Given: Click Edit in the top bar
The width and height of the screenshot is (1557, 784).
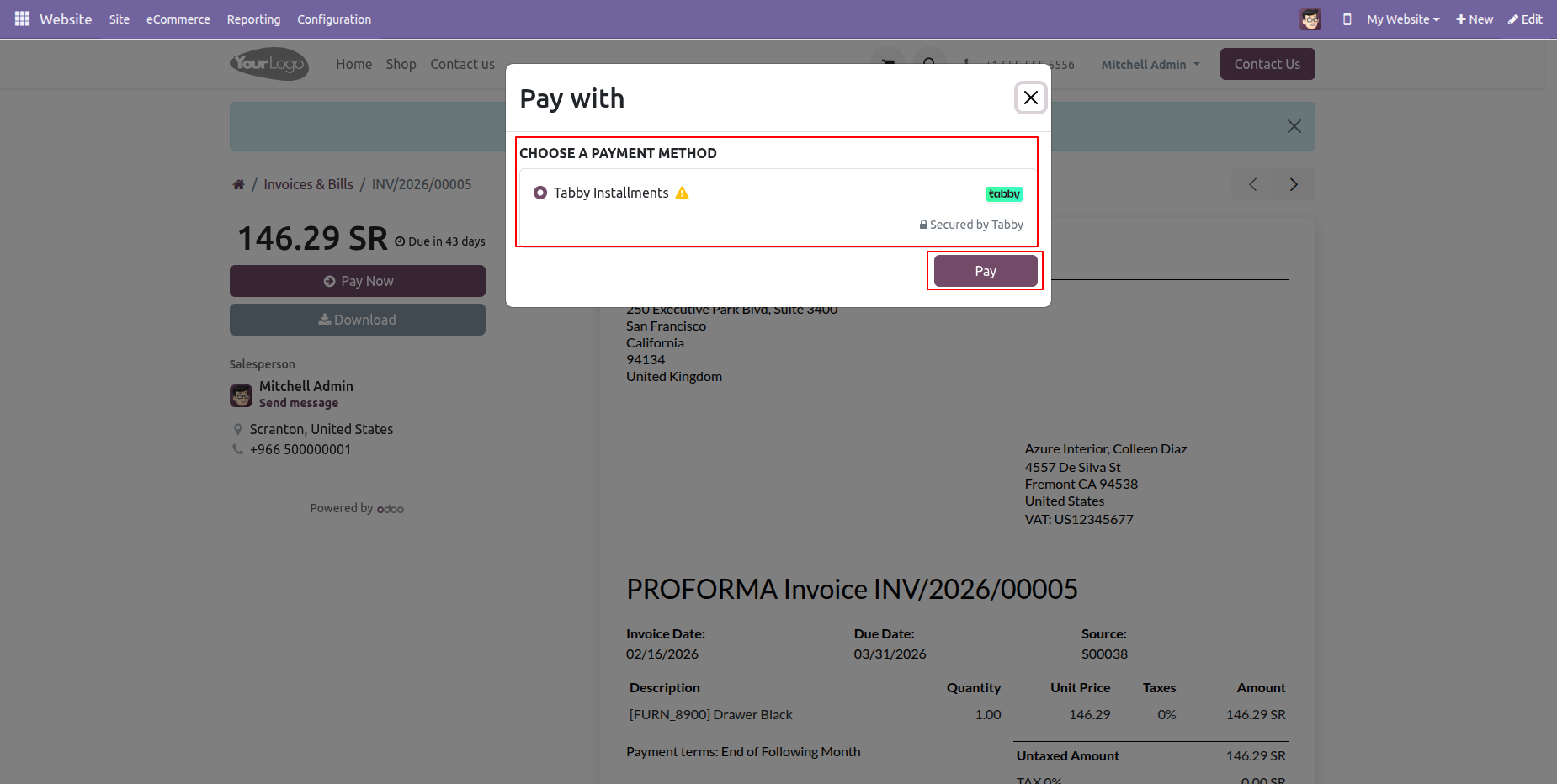Looking at the screenshot, I should 1525,19.
